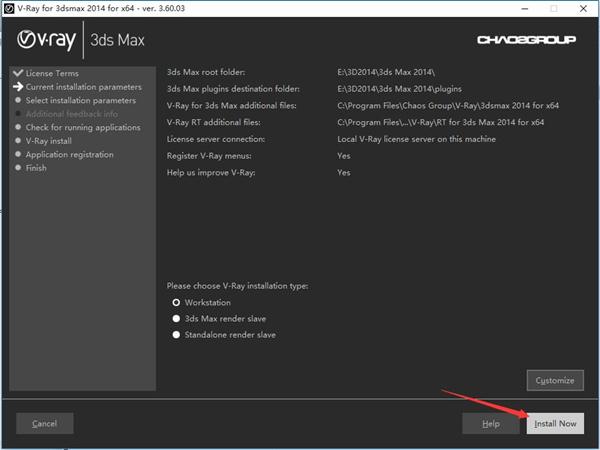Click the V-Ray logo in header
Viewport: 600px width, 450px height.
click(x=46, y=40)
